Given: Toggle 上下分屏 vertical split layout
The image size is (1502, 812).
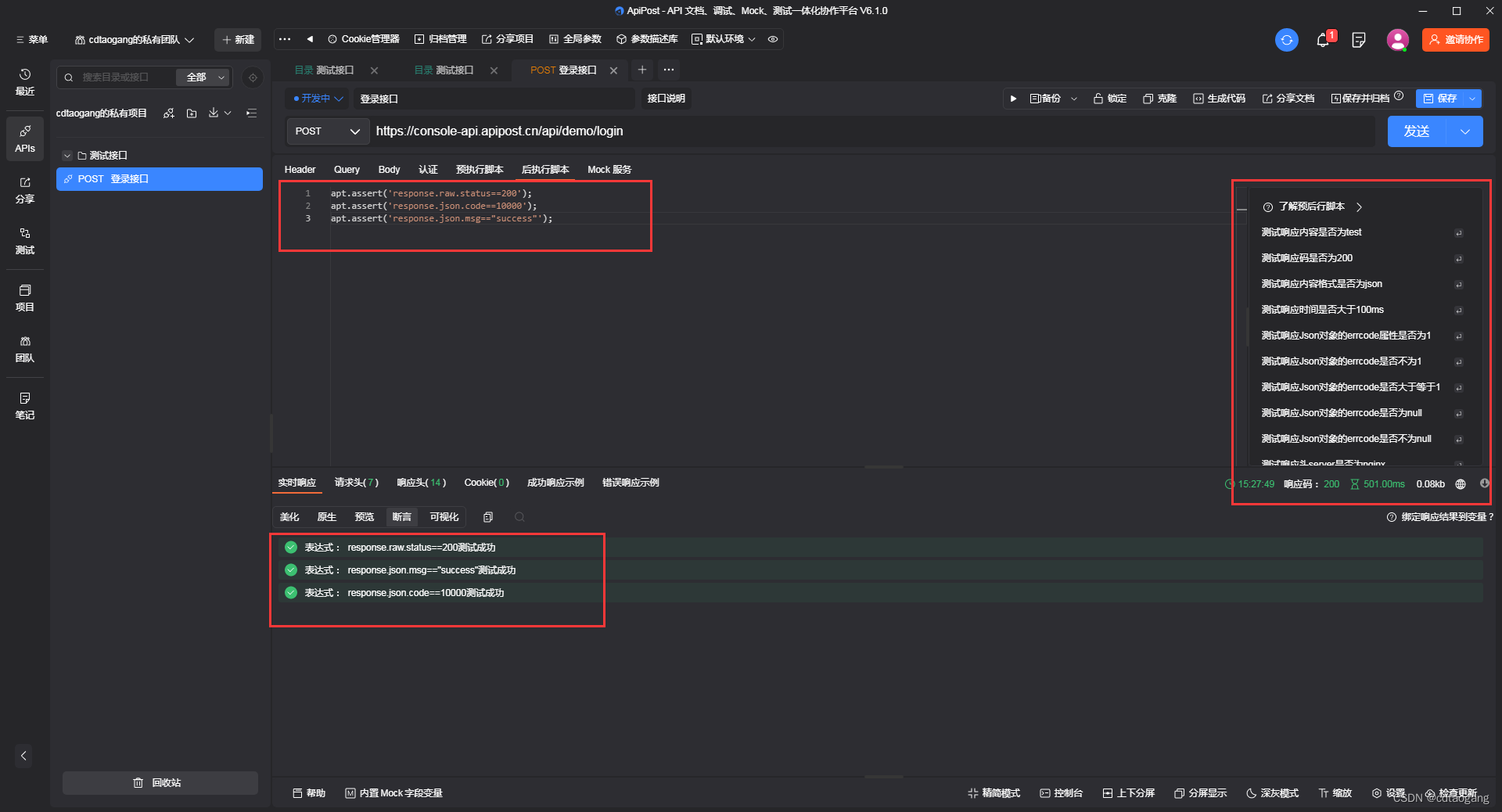Looking at the screenshot, I should coord(1129,793).
